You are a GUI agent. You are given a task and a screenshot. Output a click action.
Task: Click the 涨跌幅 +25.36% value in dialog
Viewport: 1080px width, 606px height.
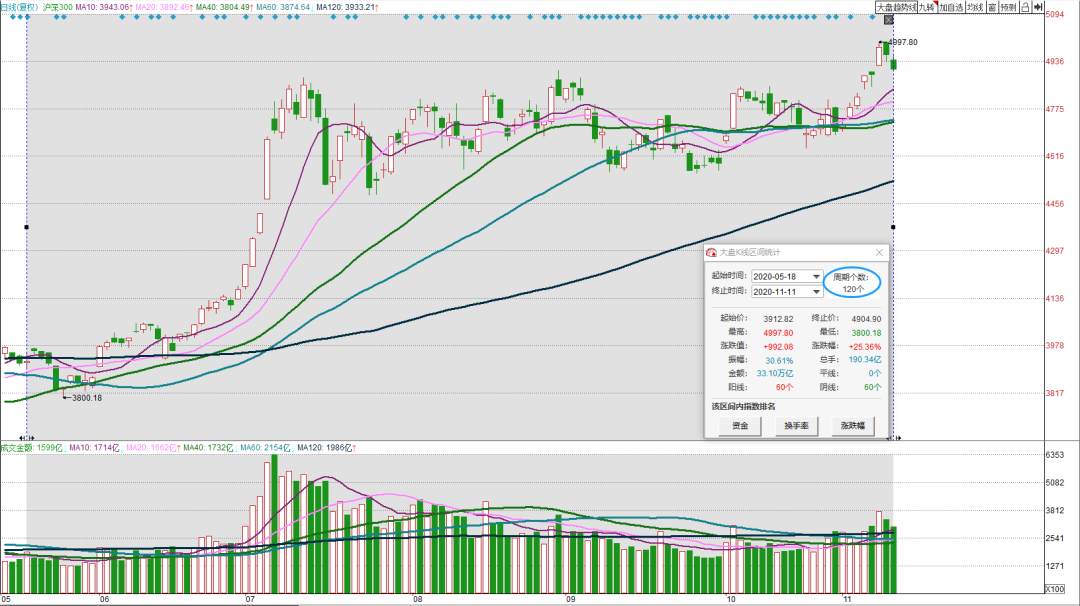tap(864, 346)
